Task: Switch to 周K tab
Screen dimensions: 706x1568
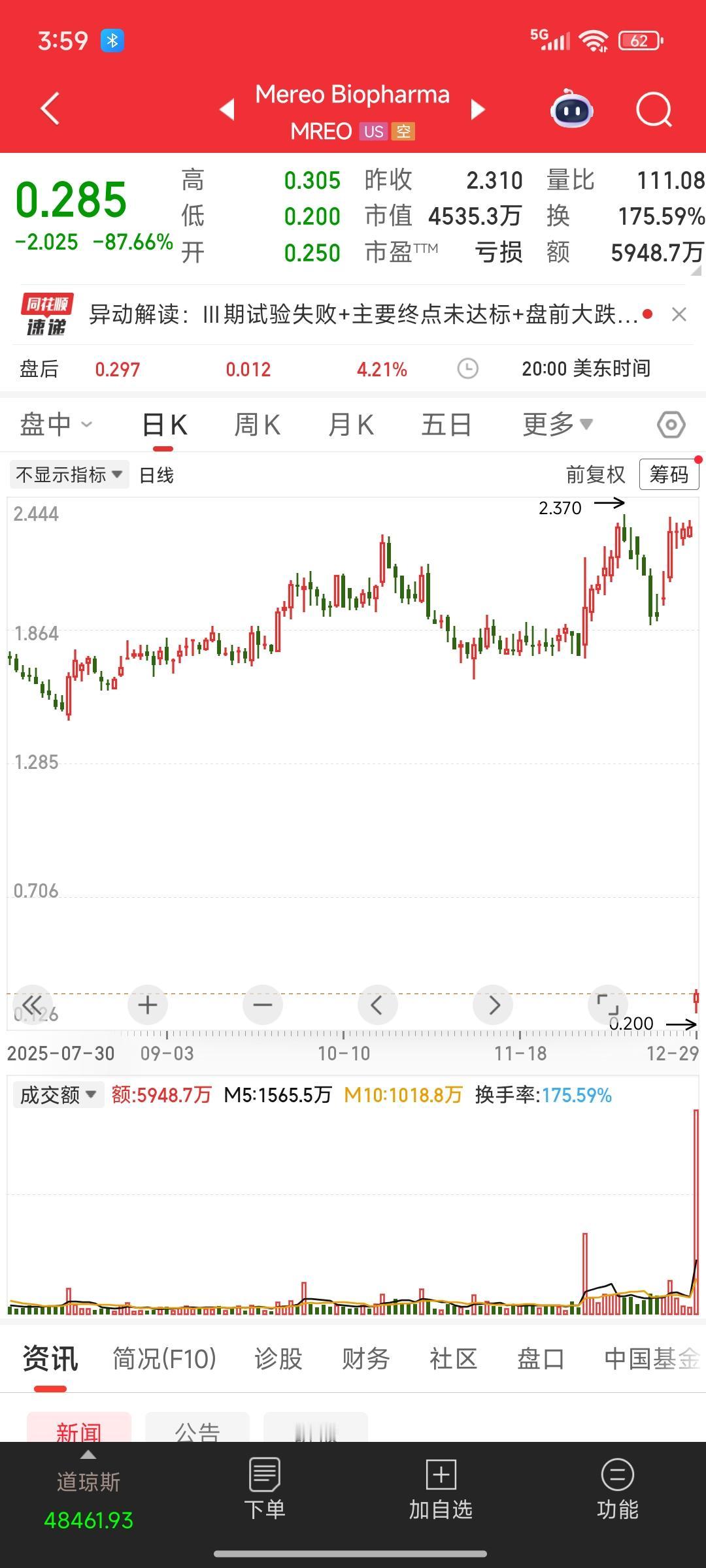Action: tap(258, 425)
